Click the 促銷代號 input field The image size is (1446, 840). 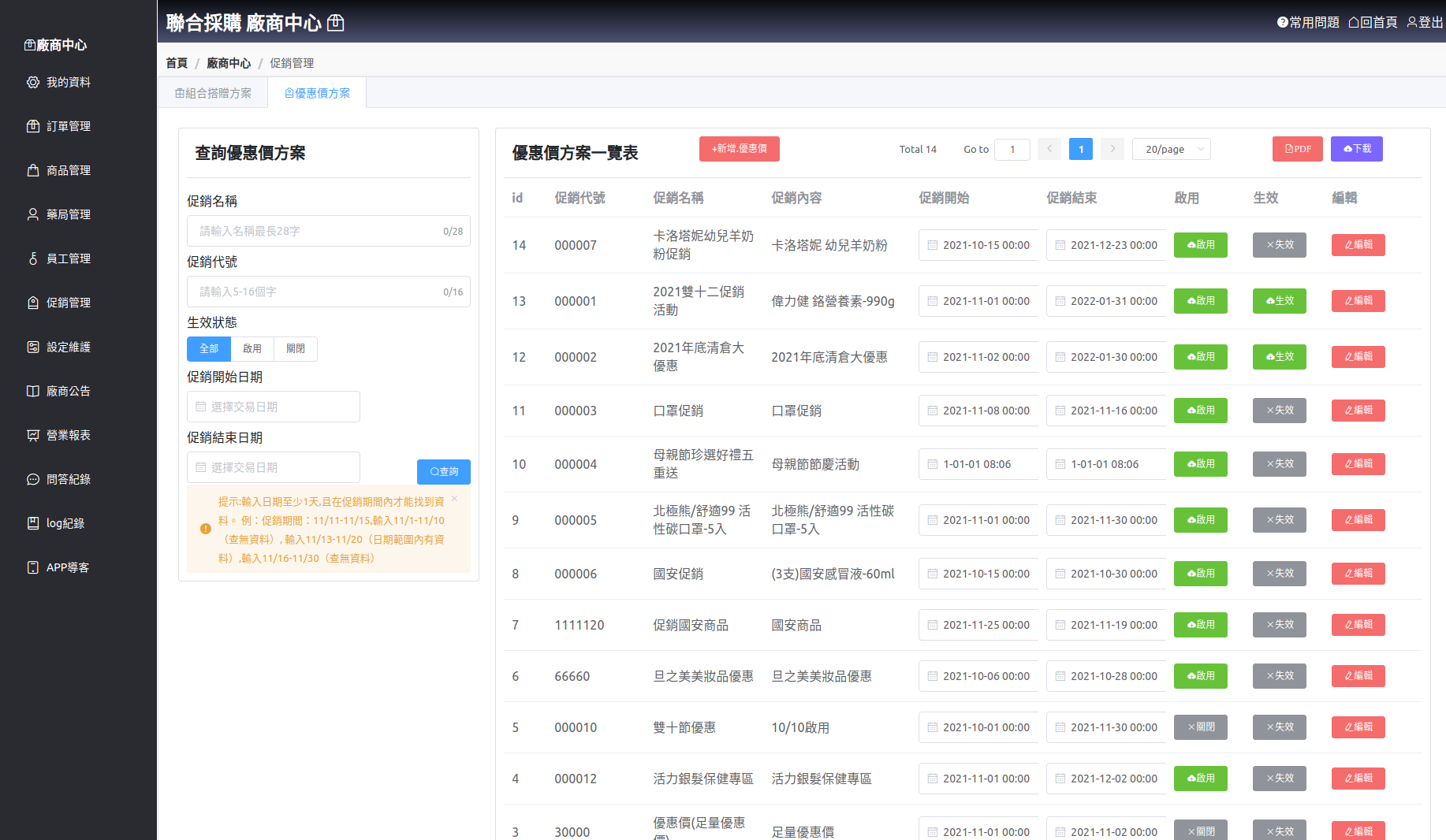pos(329,292)
